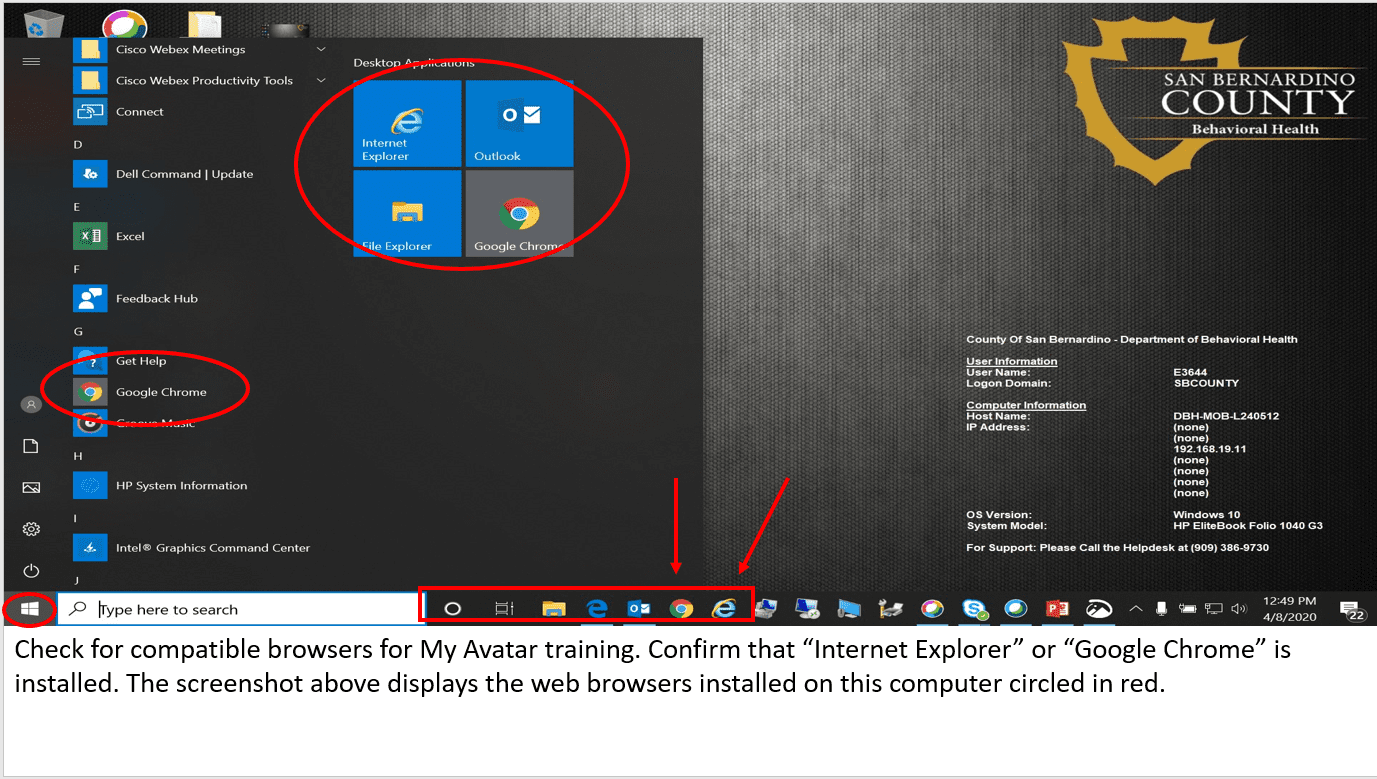Launch the Outlook tile in Start menu
This screenshot has height=779, width=1377.
click(519, 123)
